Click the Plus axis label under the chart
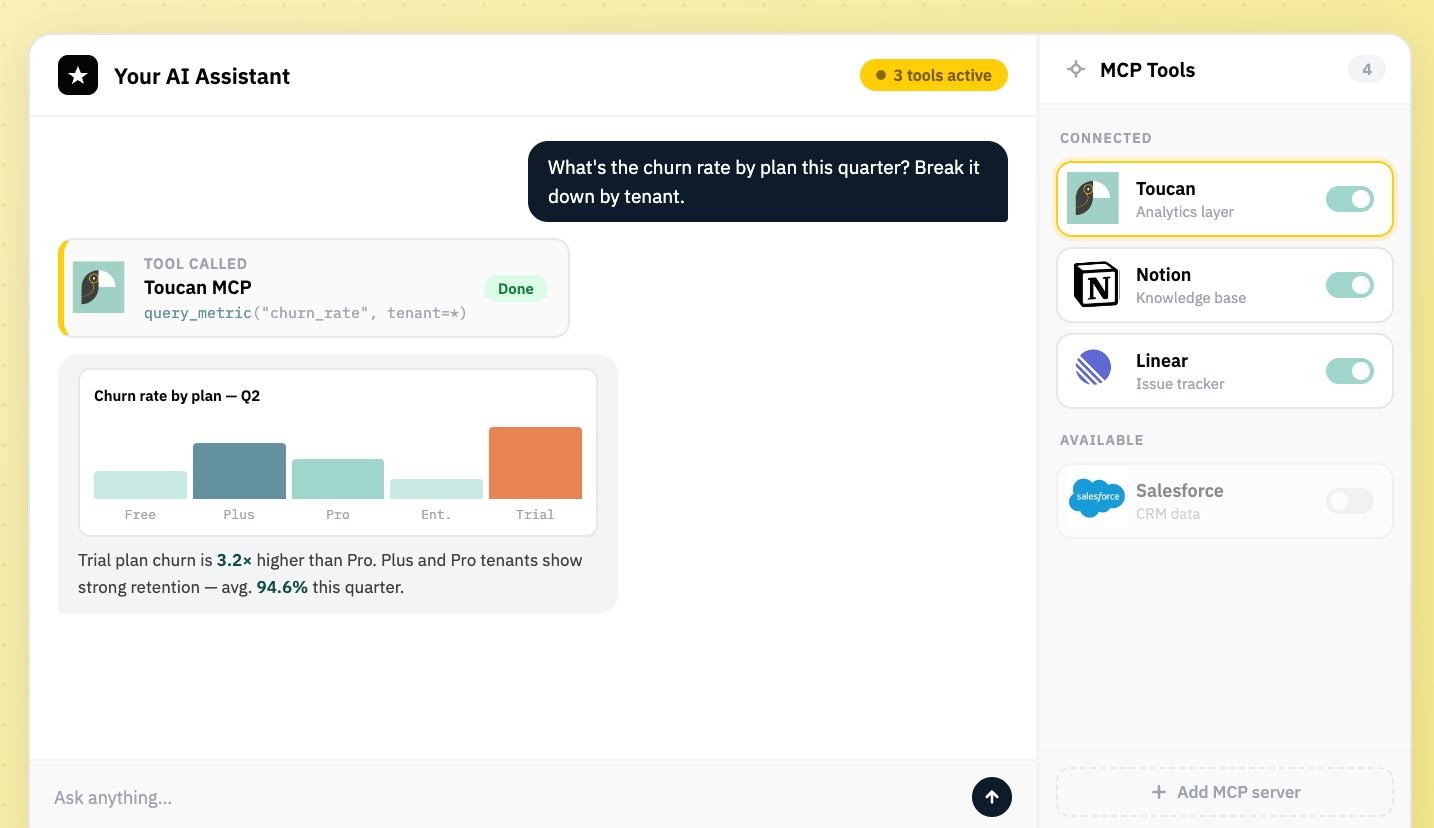 (239, 514)
